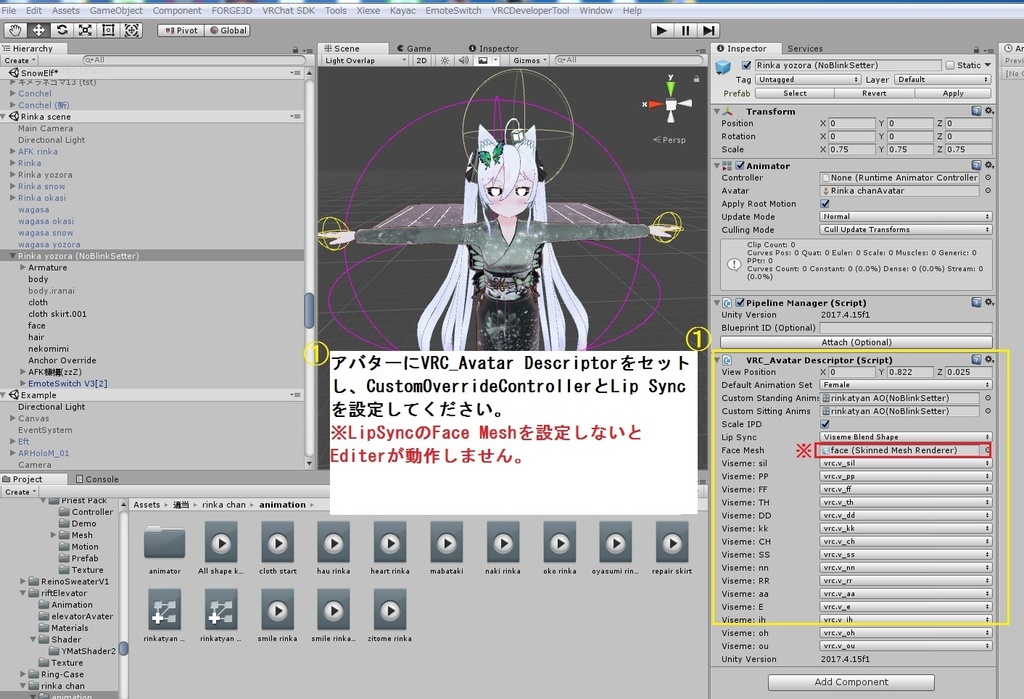
Task: Open the Culling Mode dropdown
Action: click(906, 230)
